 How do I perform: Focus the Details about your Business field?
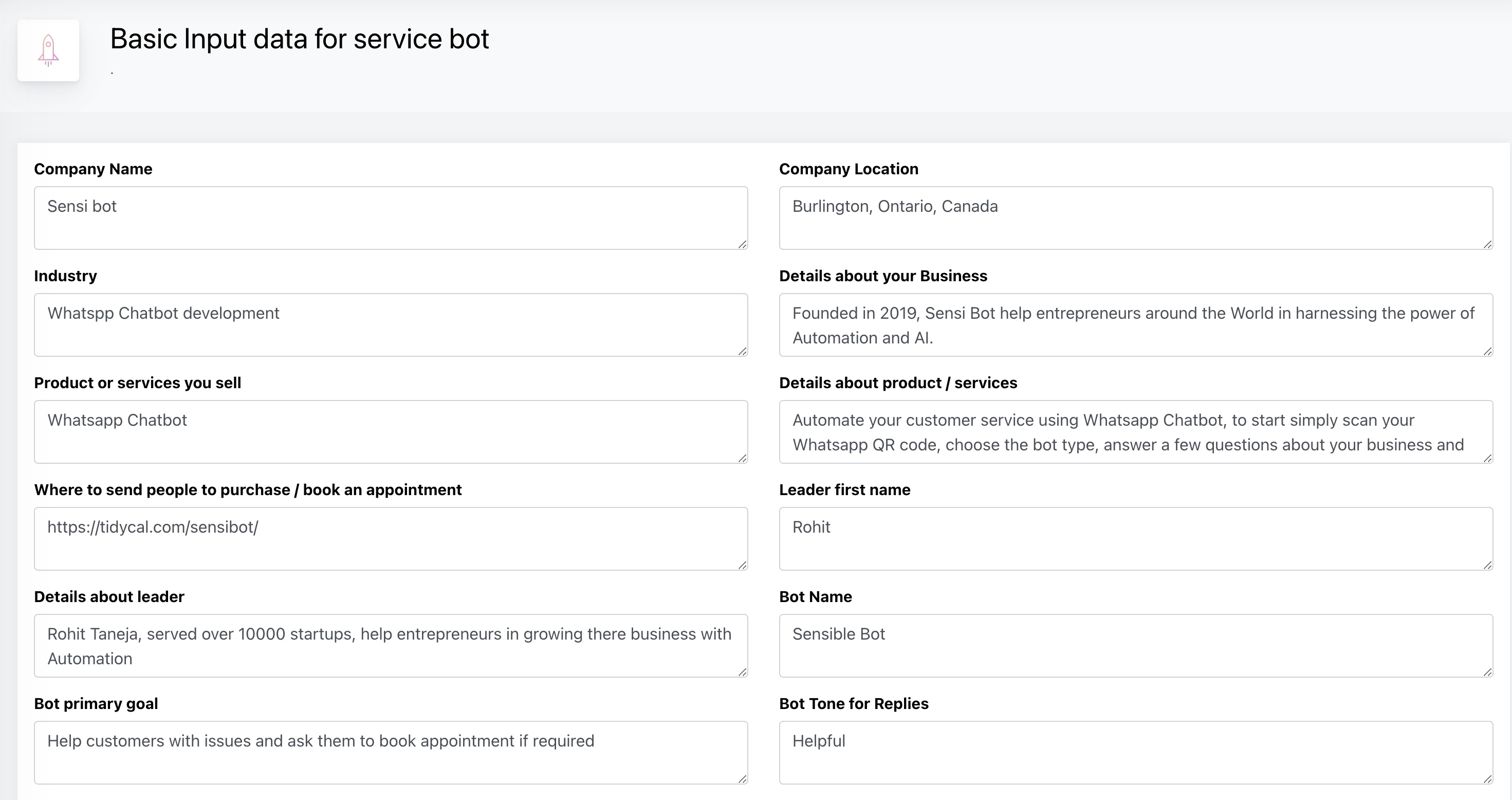(x=1135, y=325)
